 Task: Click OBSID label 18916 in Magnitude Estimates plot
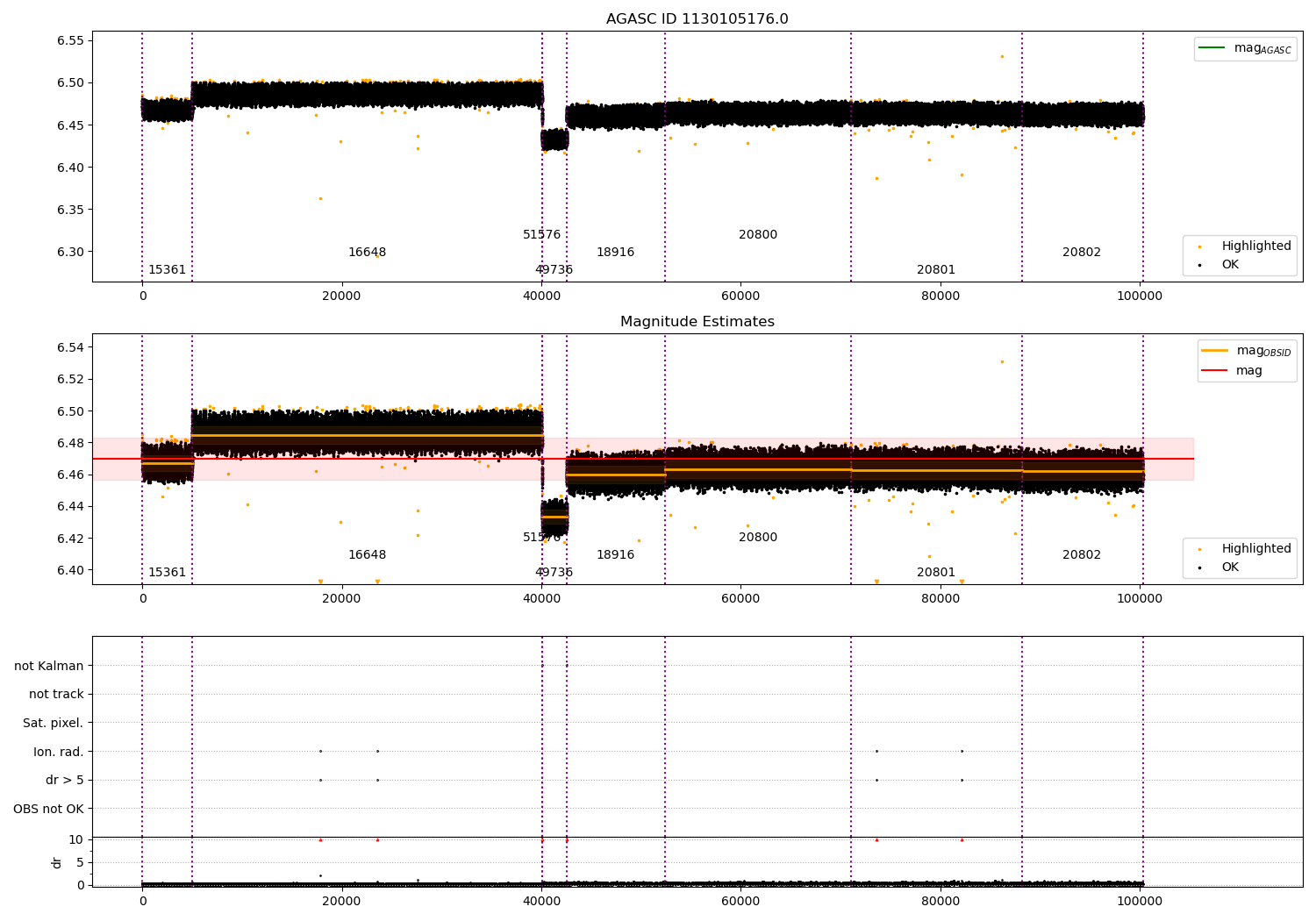(x=615, y=555)
